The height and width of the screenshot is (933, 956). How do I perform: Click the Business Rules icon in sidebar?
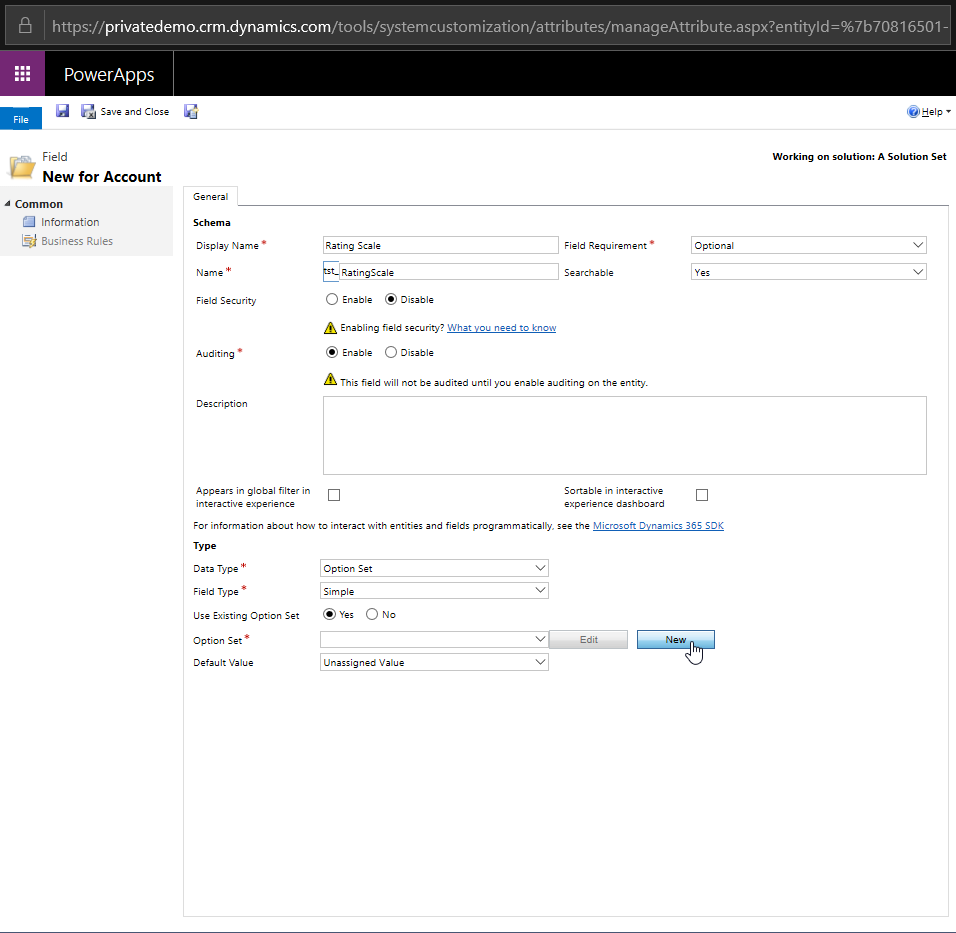click(x=29, y=241)
